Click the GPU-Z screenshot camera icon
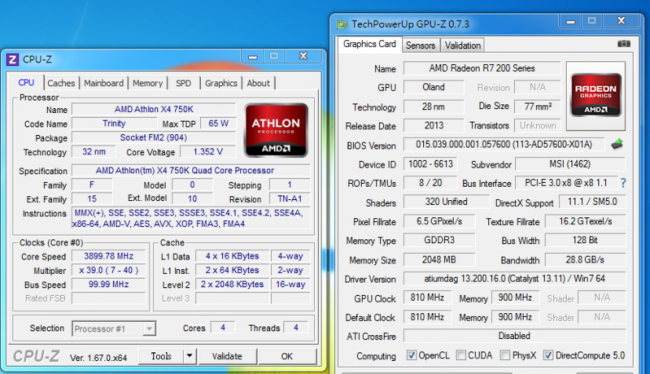 pos(623,44)
